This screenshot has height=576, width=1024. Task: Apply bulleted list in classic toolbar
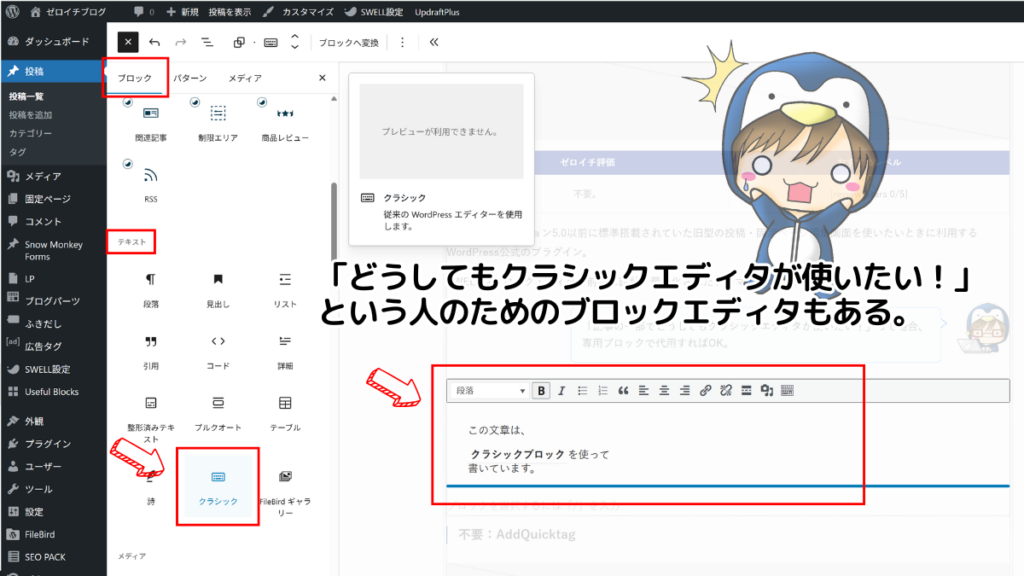click(x=583, y=391)
